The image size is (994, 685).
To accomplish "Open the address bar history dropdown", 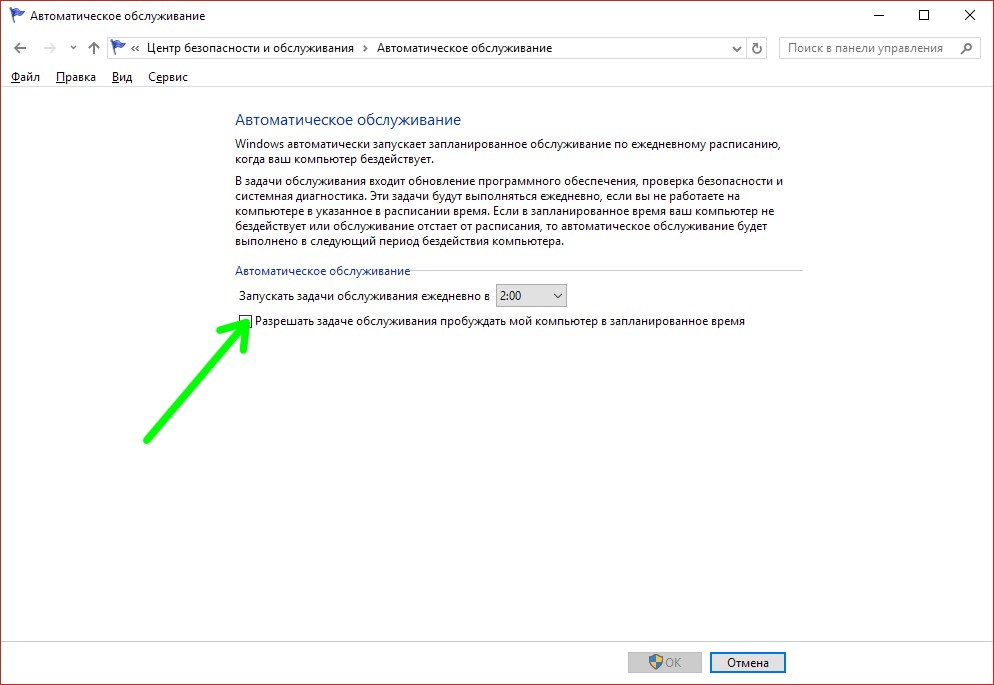I will 736,48.
